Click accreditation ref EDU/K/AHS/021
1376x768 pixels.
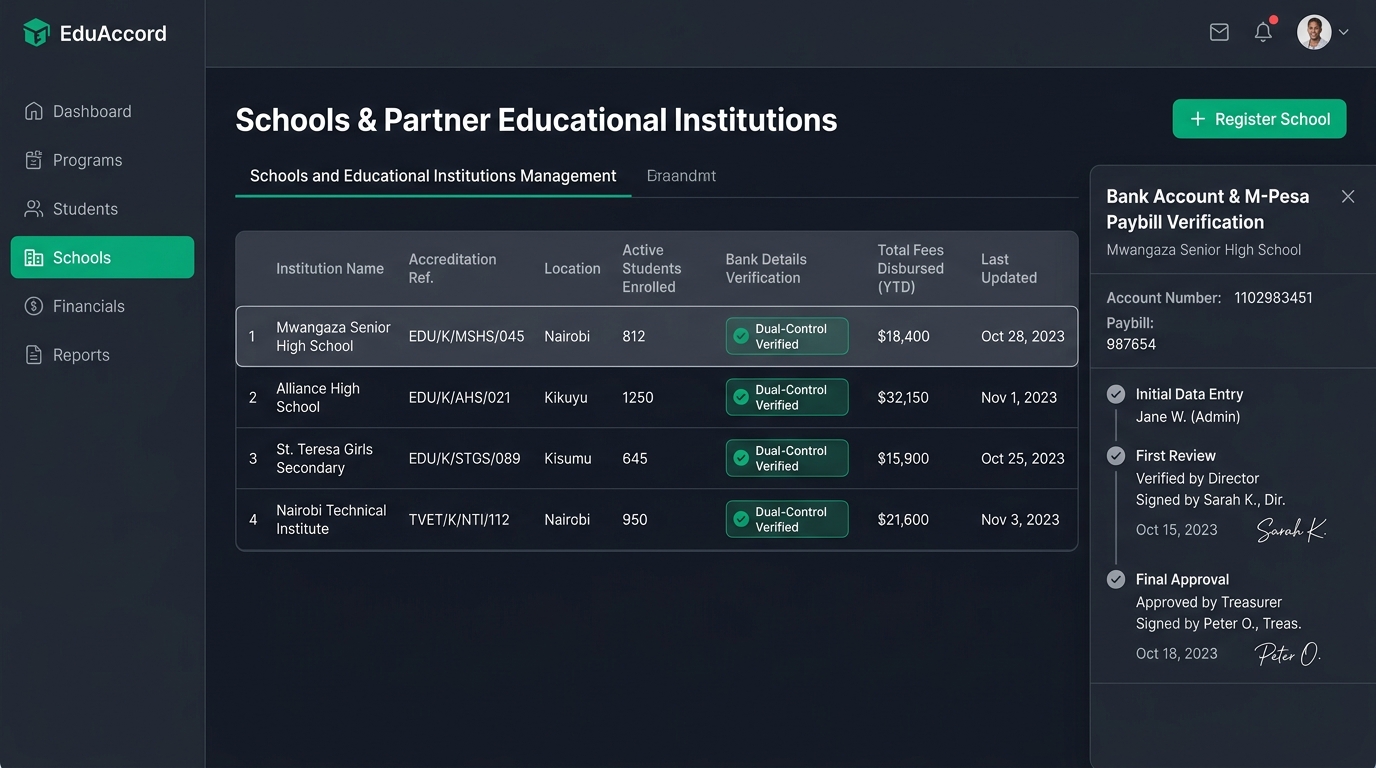(x=459, y=397)
